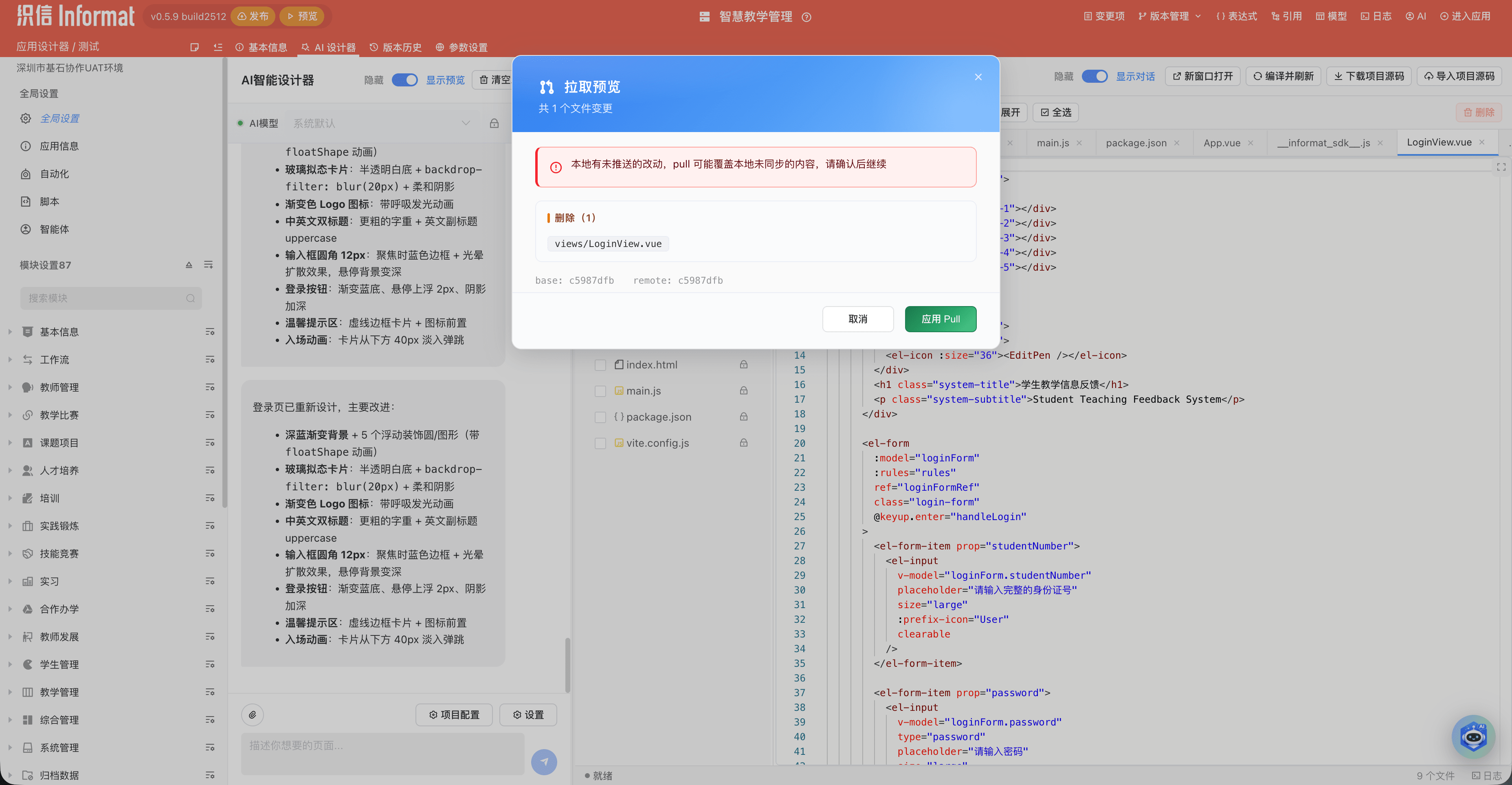Viewport: 1512px width, 785px height.
Task: Click 下载项目源码 button
Action: [1369, 76]
